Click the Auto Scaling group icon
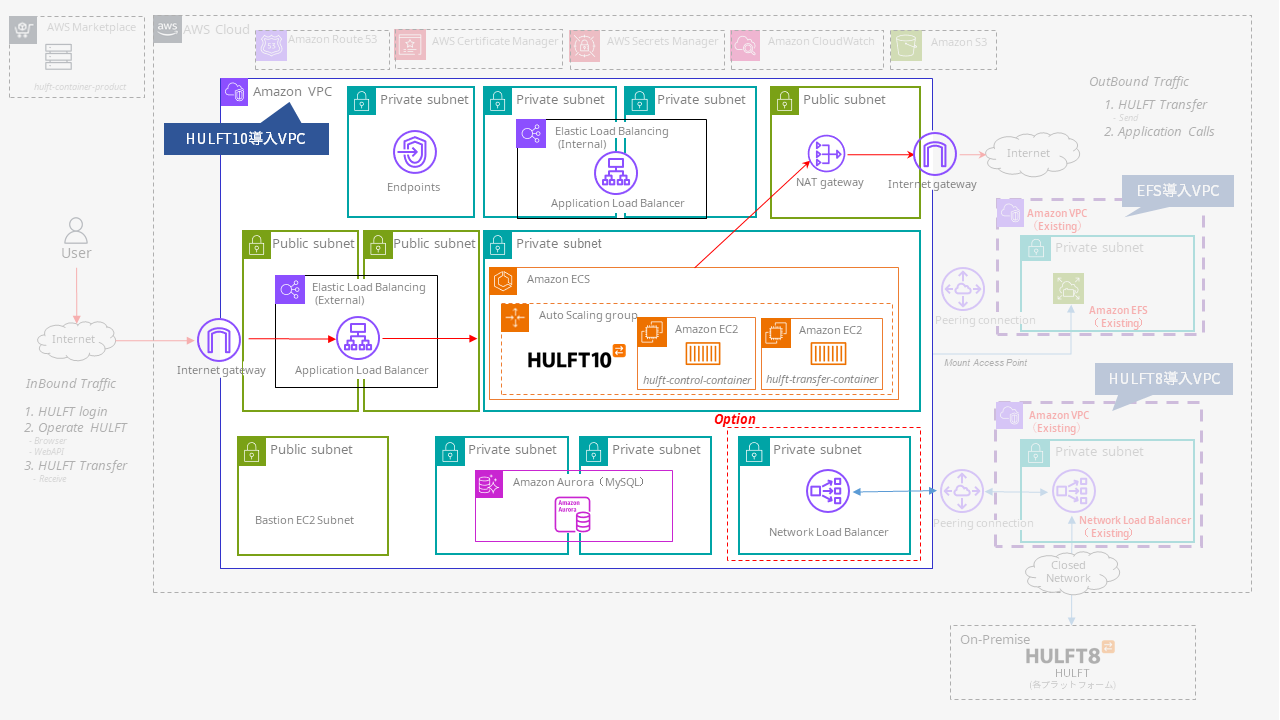Image resolution: width=1280 pixels, height=720 pixels. coord(515,316)
